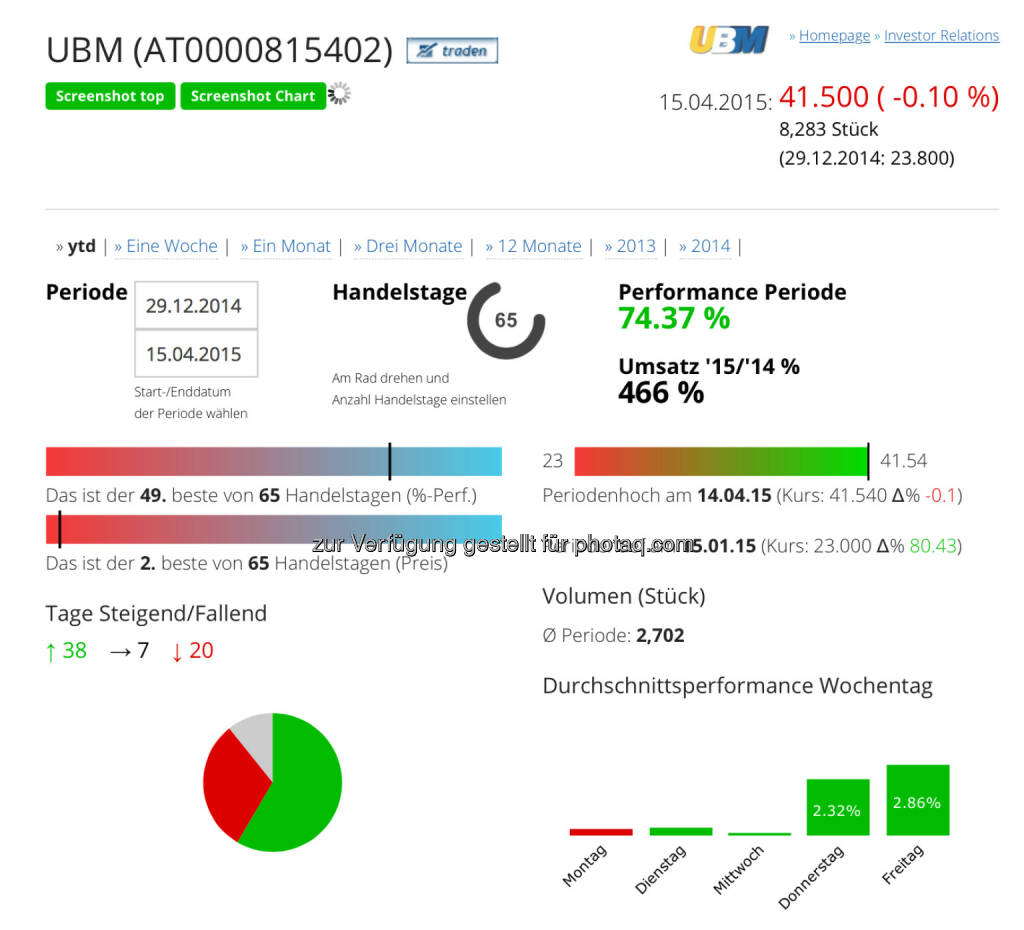
Task: Click the Screenshot Chart button
Action: (x=253, y=96)
